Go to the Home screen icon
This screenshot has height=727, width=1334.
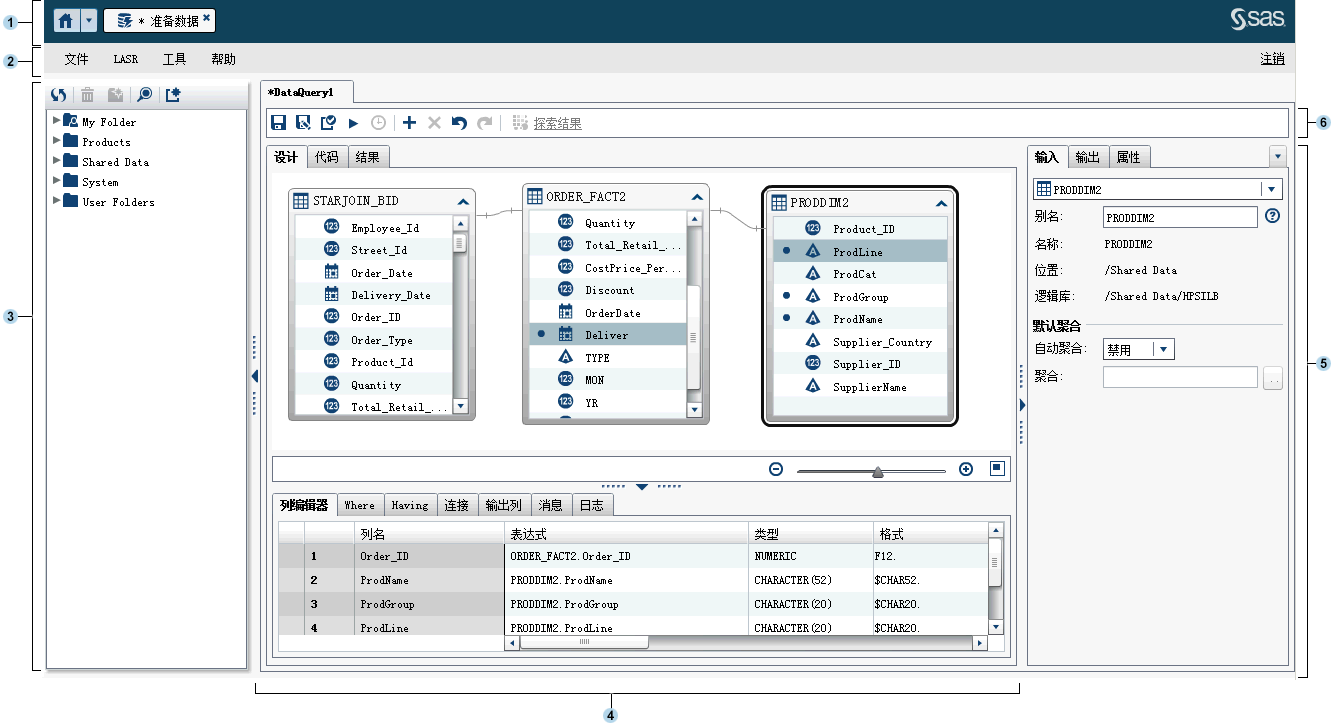click(x=67, y=19)
